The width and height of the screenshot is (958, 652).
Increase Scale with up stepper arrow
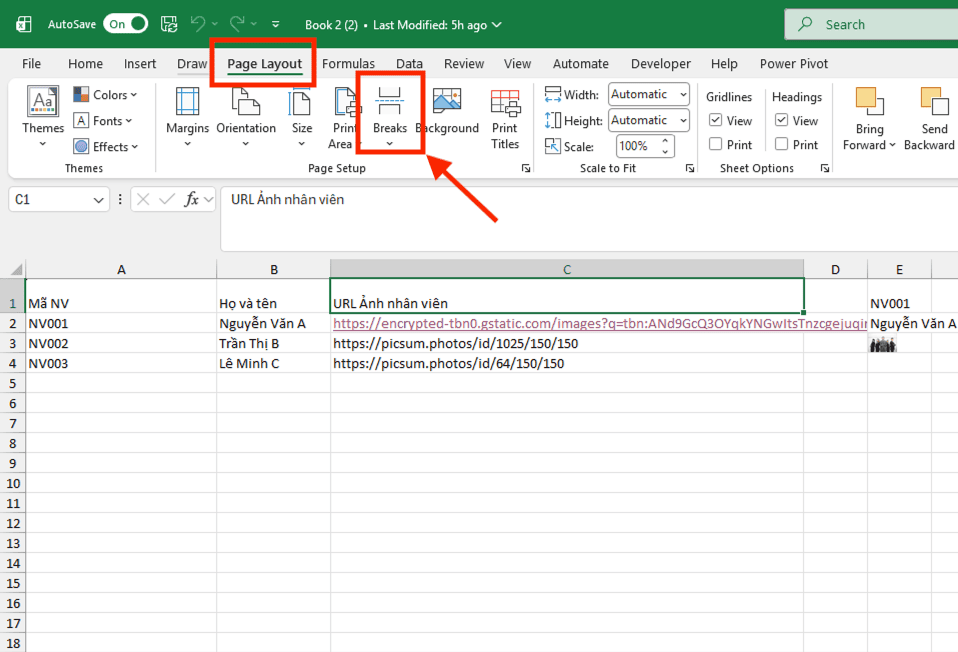click(665, 141)
